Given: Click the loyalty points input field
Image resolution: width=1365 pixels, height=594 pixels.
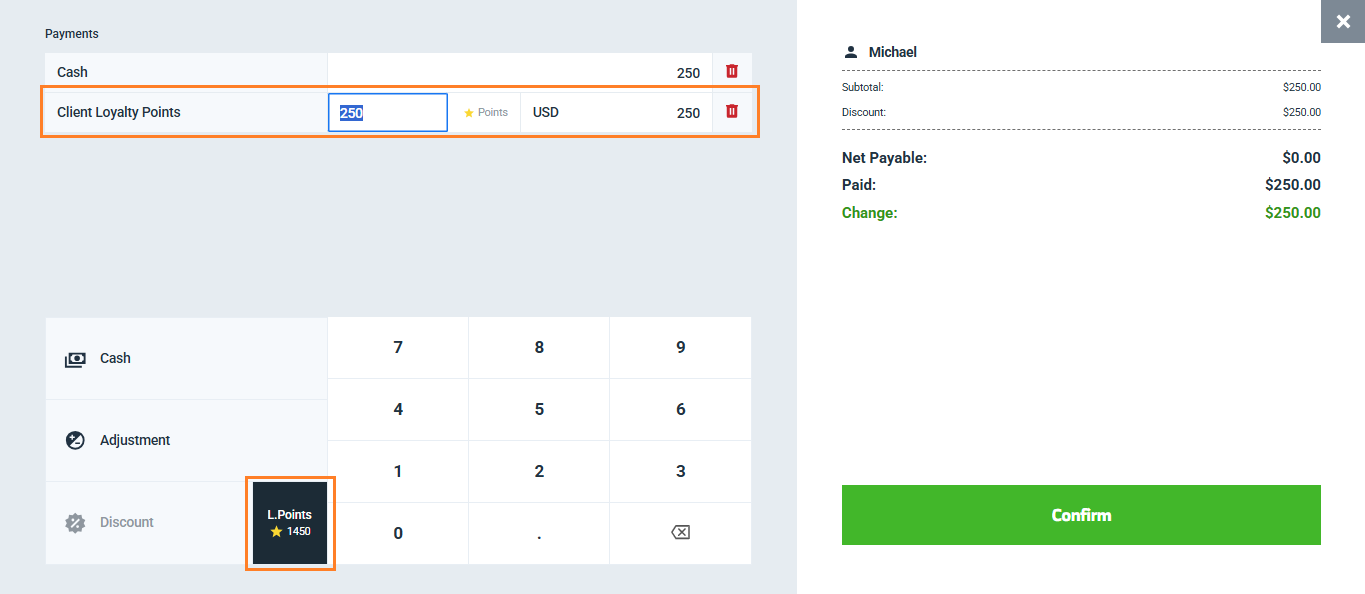Looking at the screenshot, I should [387, 113].
